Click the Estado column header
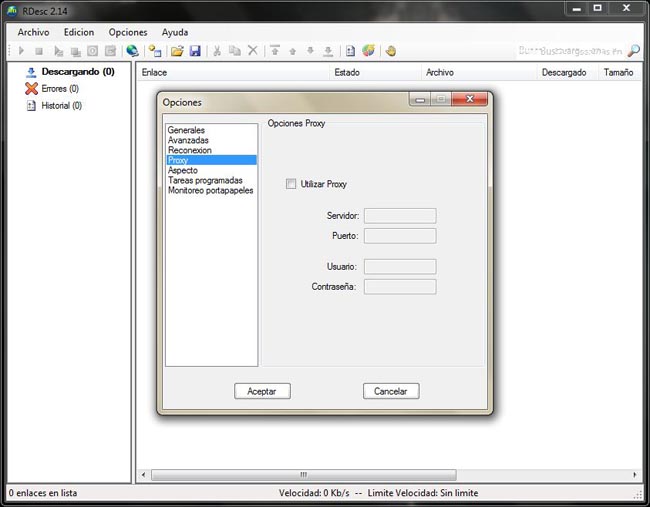 pyautogui.click(x=347, y=72)
